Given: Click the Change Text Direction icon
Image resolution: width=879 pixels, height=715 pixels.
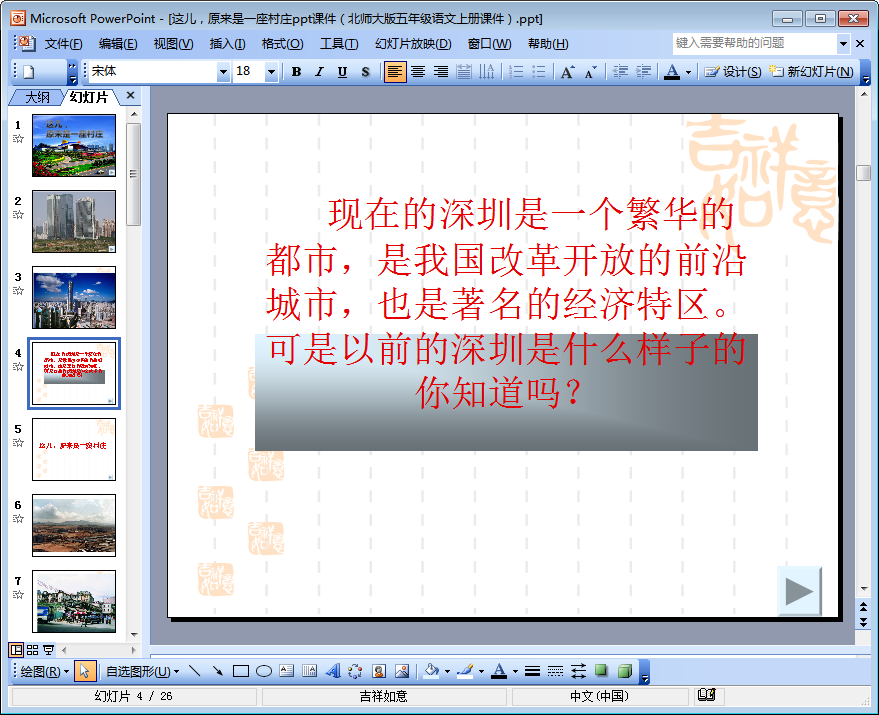Looking at the screenshot, I should coord(486,72).
